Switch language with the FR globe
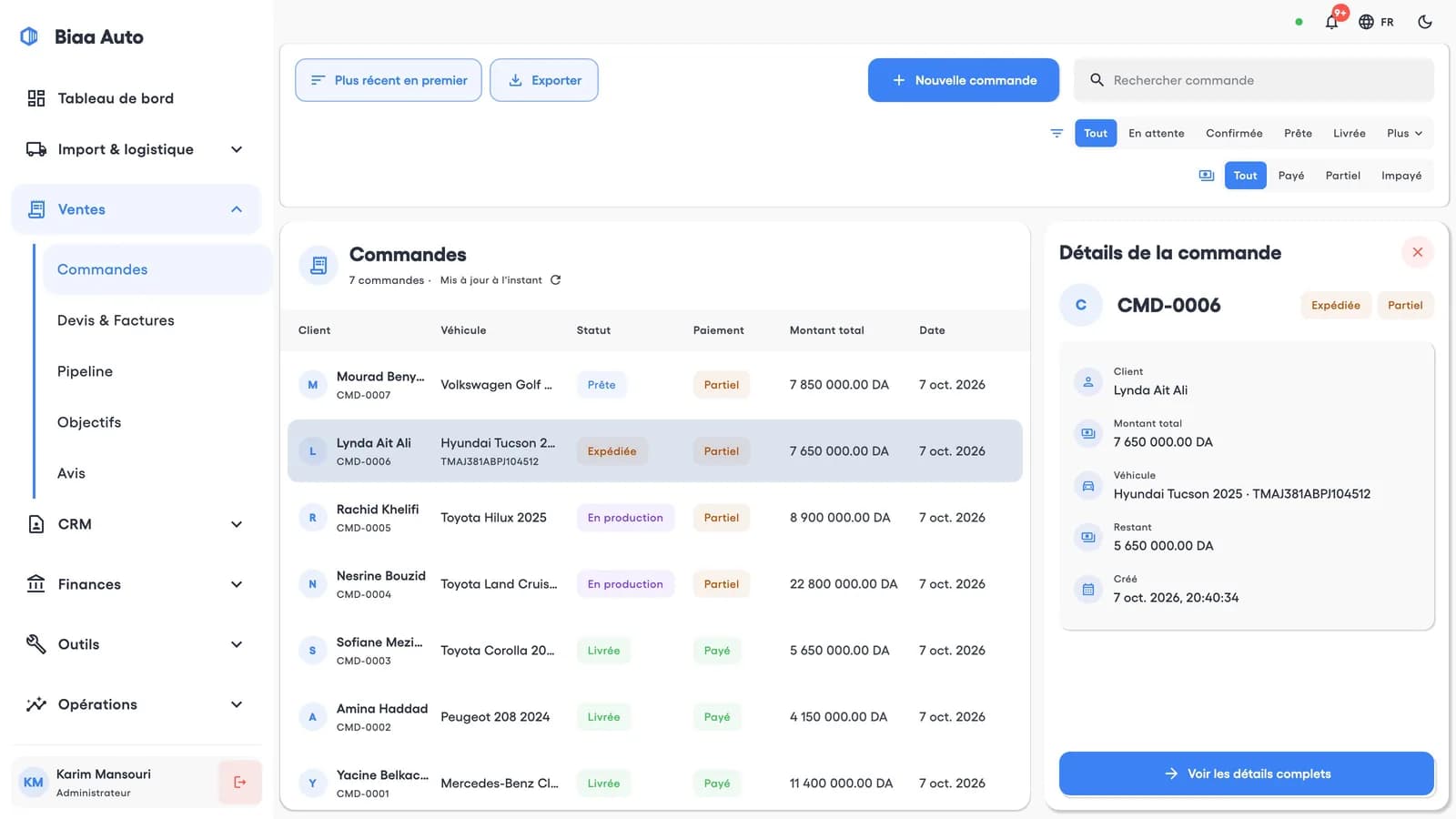 point(1376,22)
